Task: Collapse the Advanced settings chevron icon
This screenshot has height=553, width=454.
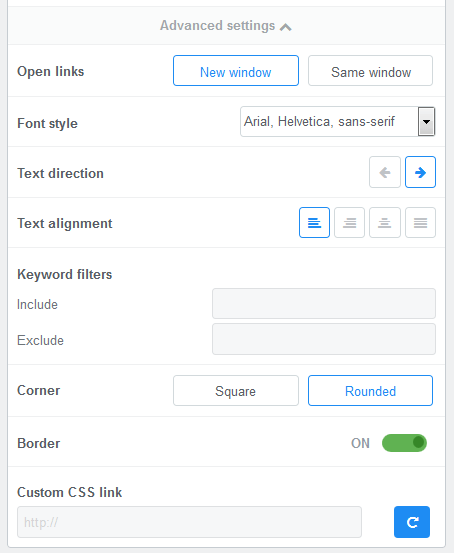Action: 285,27
